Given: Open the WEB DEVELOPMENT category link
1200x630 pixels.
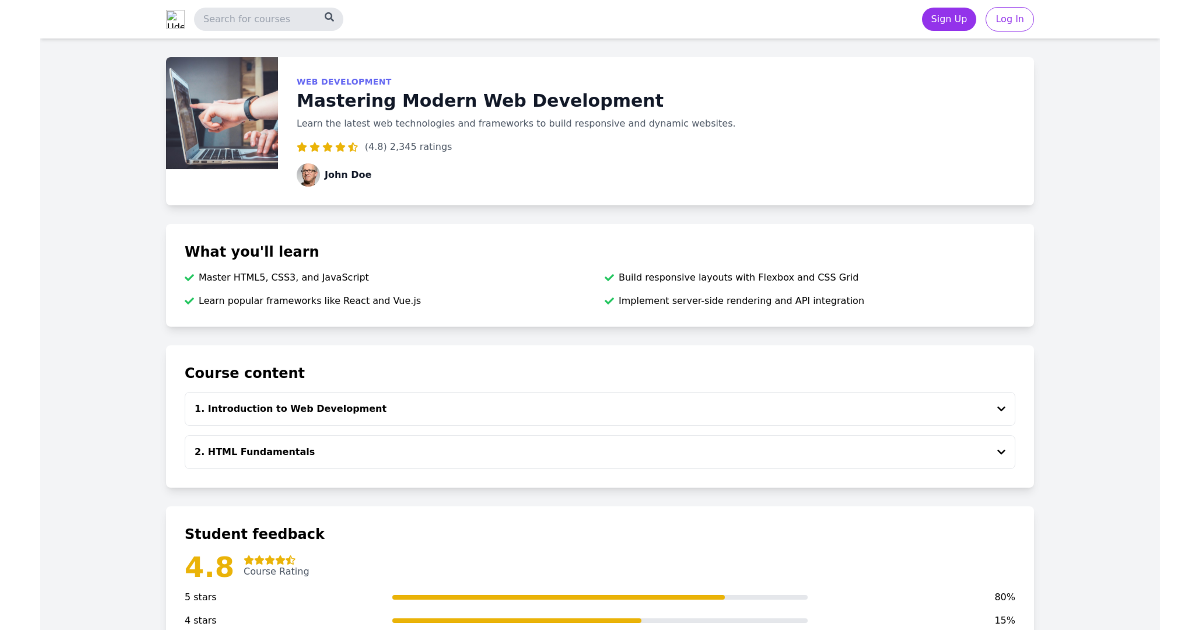Looking at the screenshot, I should pos(343,81).
